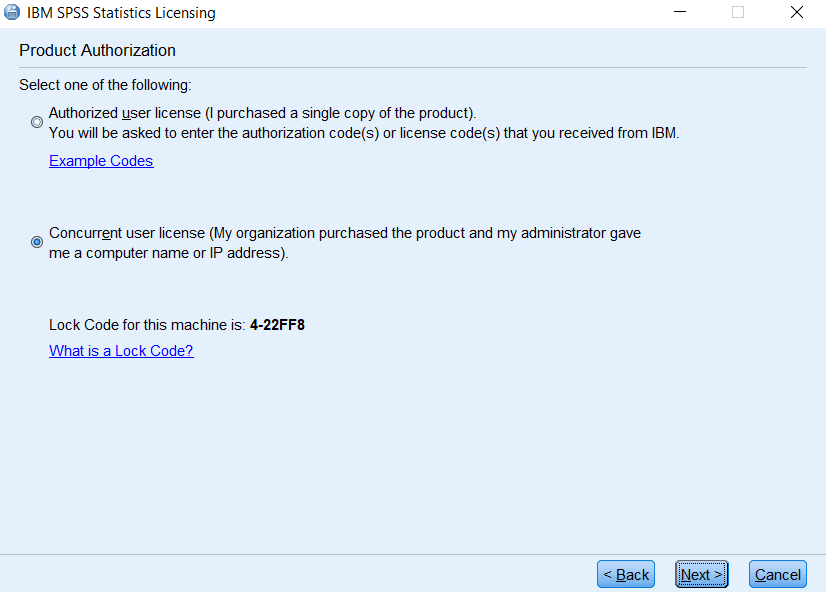Cancel the licensing wizard
Viewport: 826px width, 592px height.
pyautogui.click(x=778, y=574)
